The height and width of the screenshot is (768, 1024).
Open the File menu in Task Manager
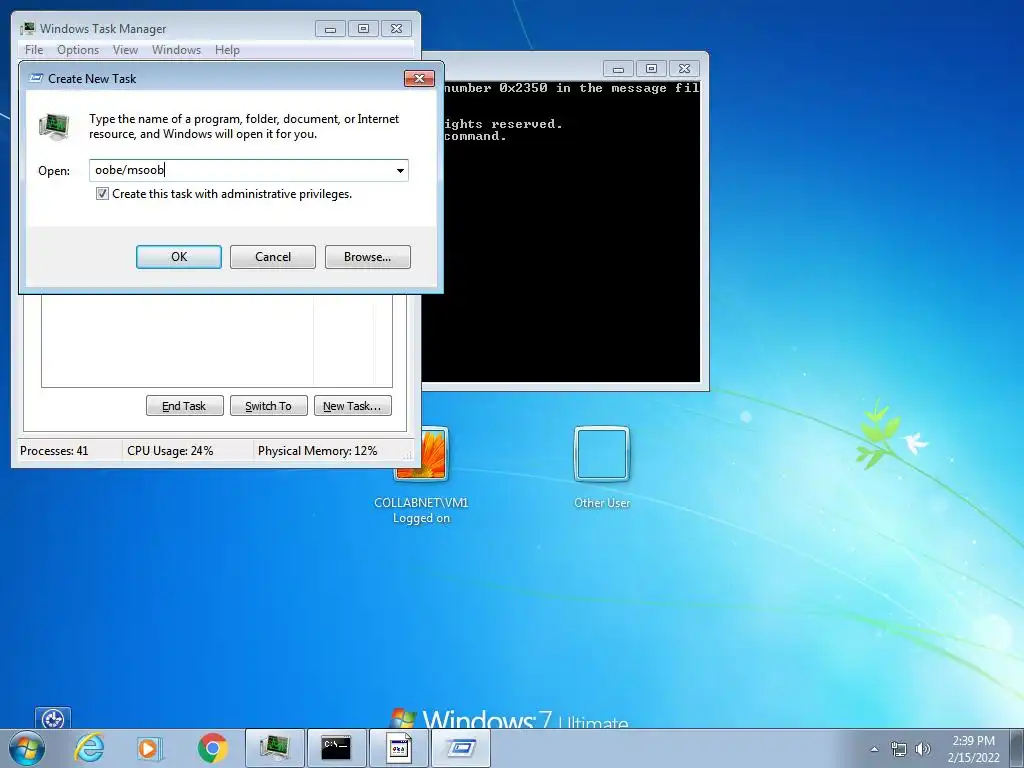tap(34, 50)
